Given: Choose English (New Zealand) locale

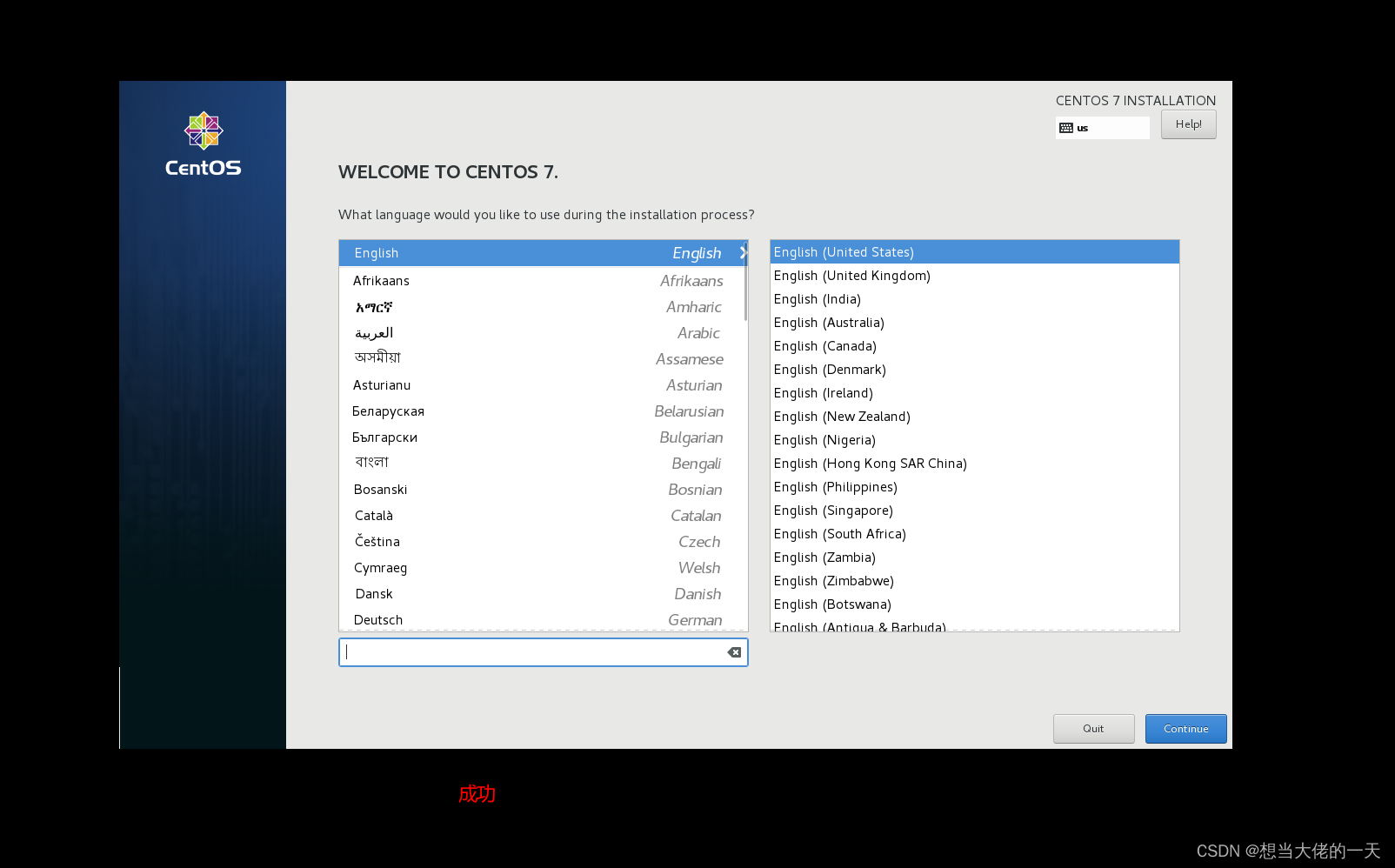Looking at the screenshot, I should pos(974,417).
